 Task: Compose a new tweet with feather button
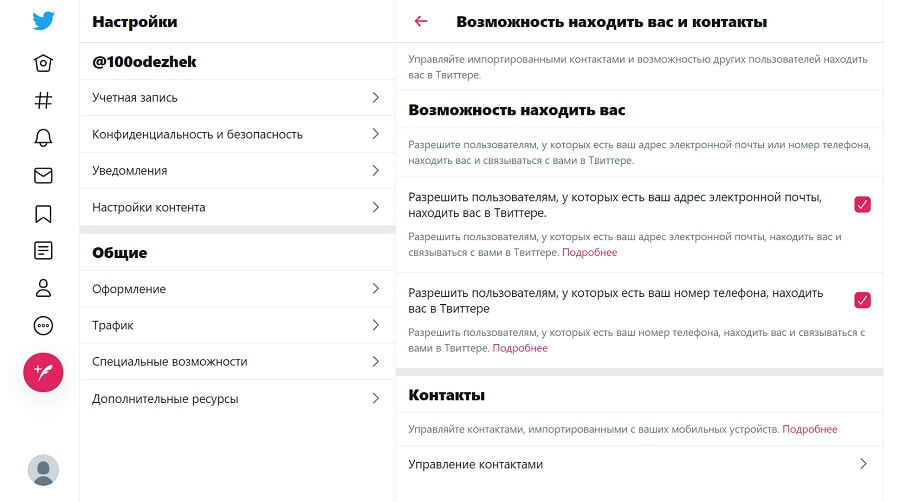coord(43,372)
